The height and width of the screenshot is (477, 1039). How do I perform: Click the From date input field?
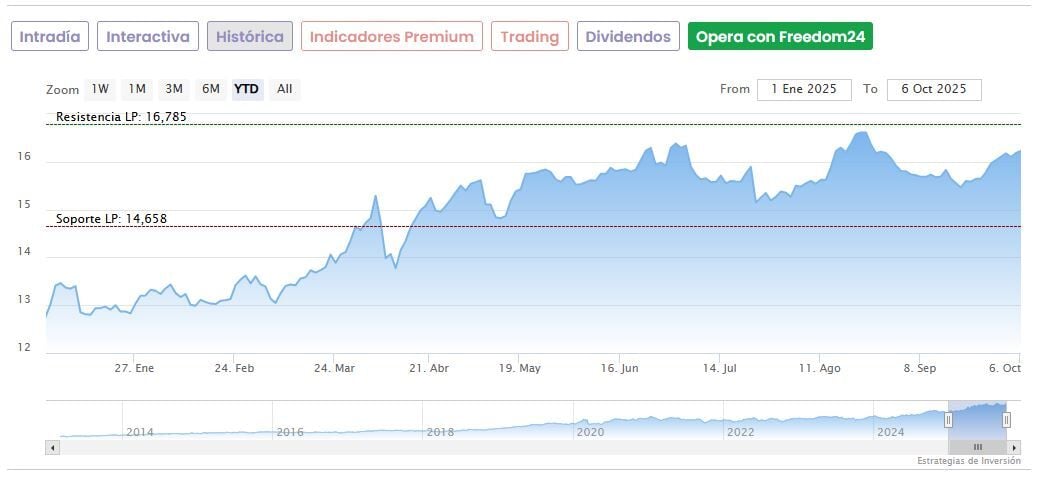pos(804,89)
